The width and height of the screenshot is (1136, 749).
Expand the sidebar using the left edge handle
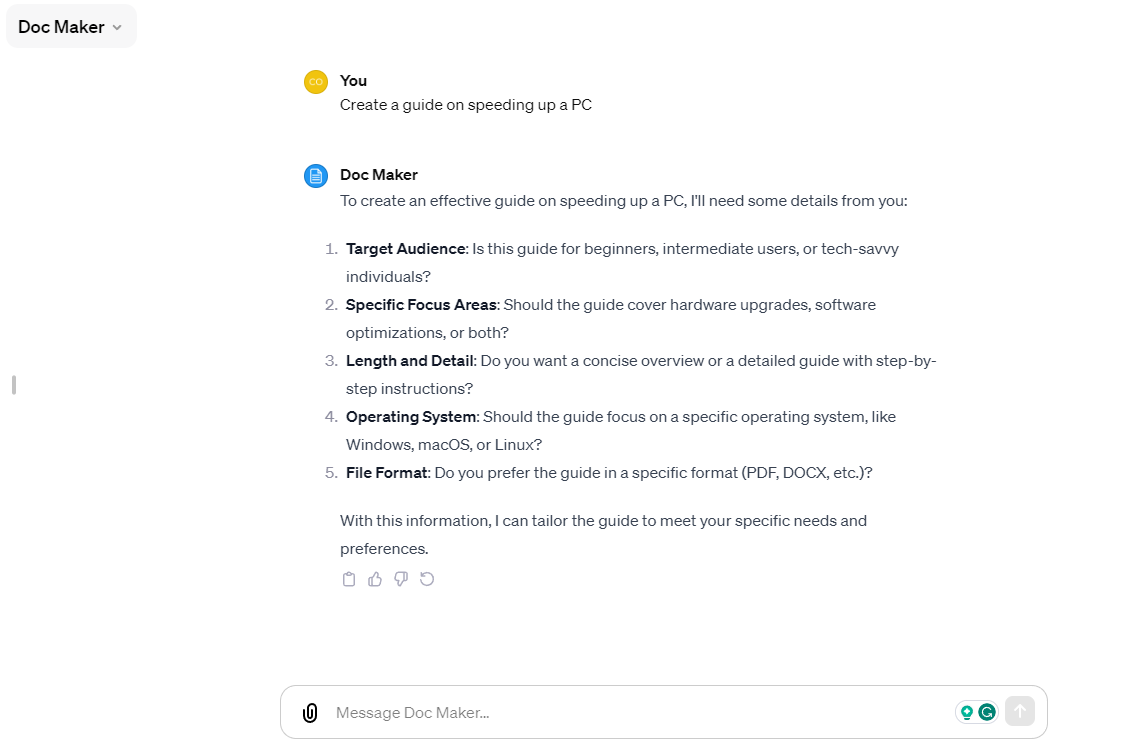point(14,384)
